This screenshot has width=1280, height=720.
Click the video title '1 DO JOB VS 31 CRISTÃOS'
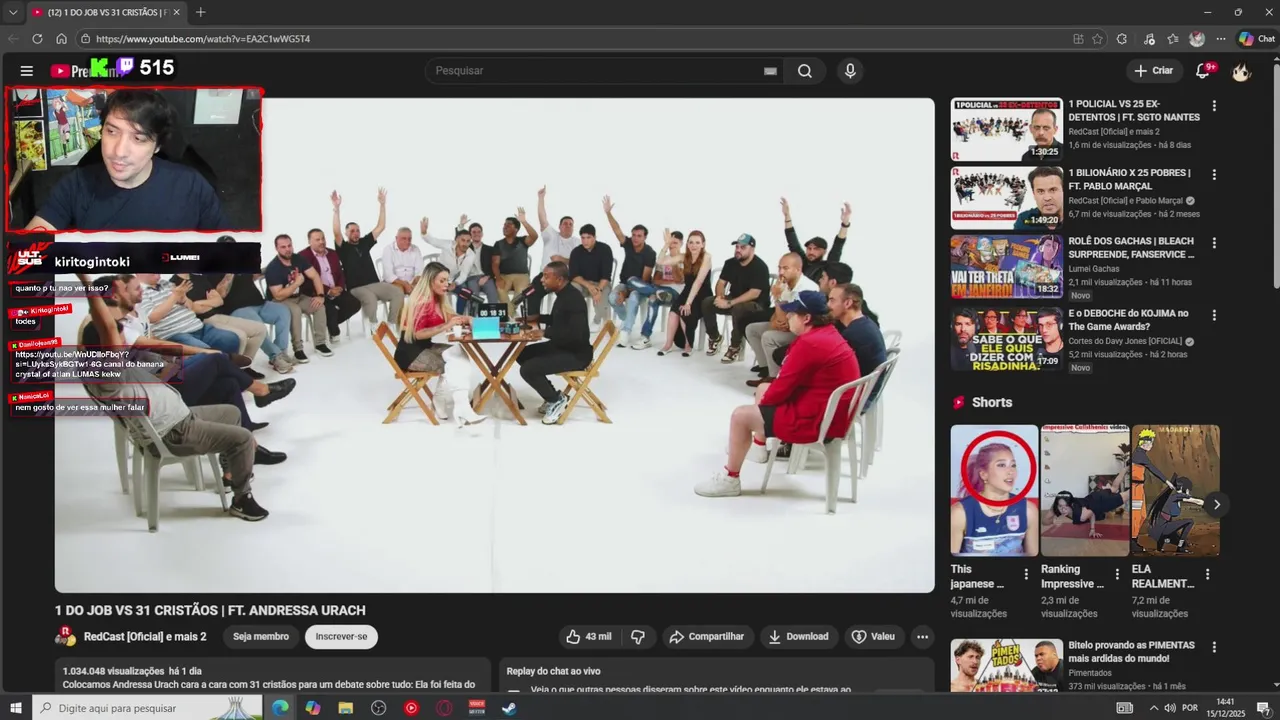click(210, 610)
